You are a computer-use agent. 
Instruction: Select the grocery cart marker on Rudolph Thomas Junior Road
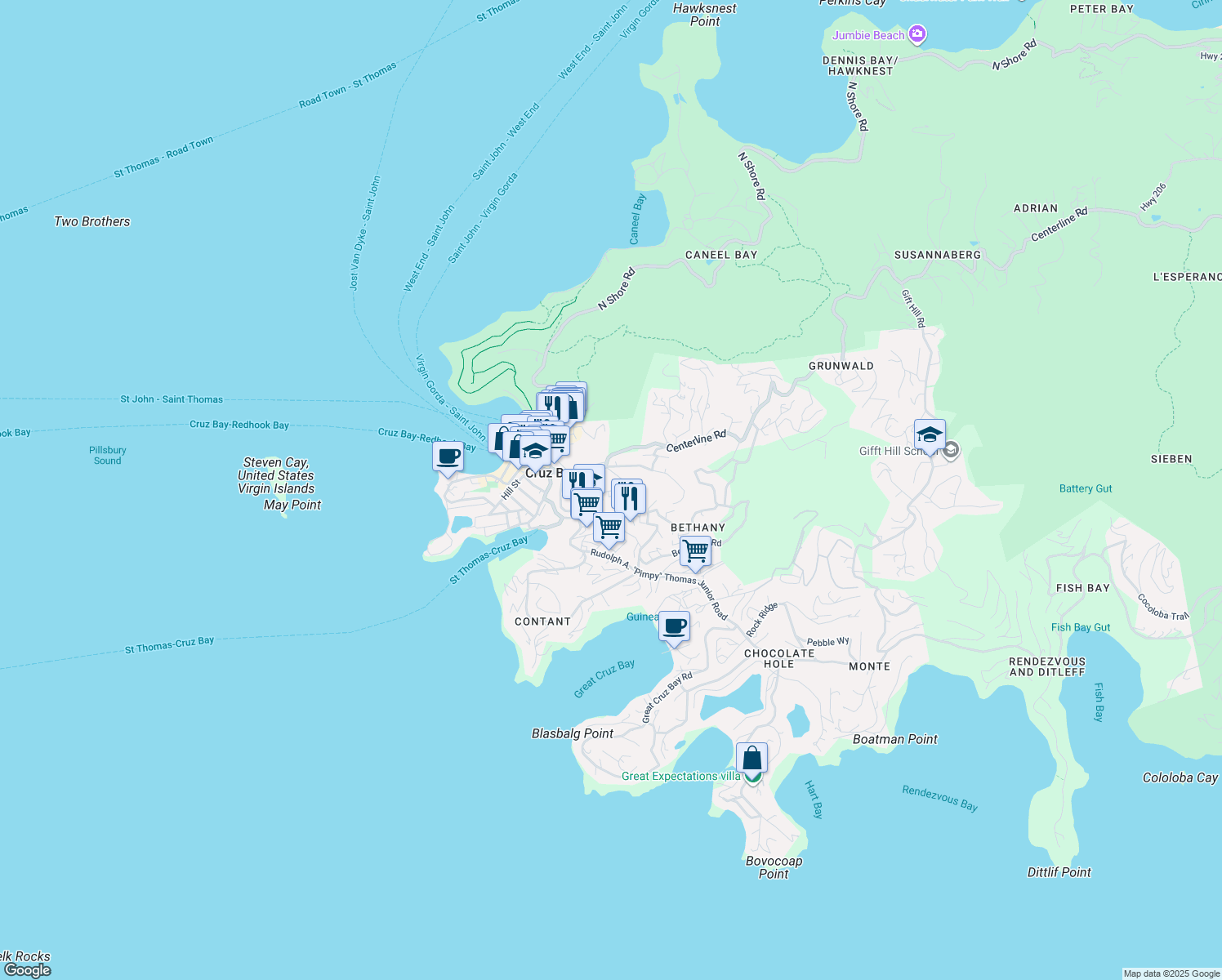click(x=609, y=528)
